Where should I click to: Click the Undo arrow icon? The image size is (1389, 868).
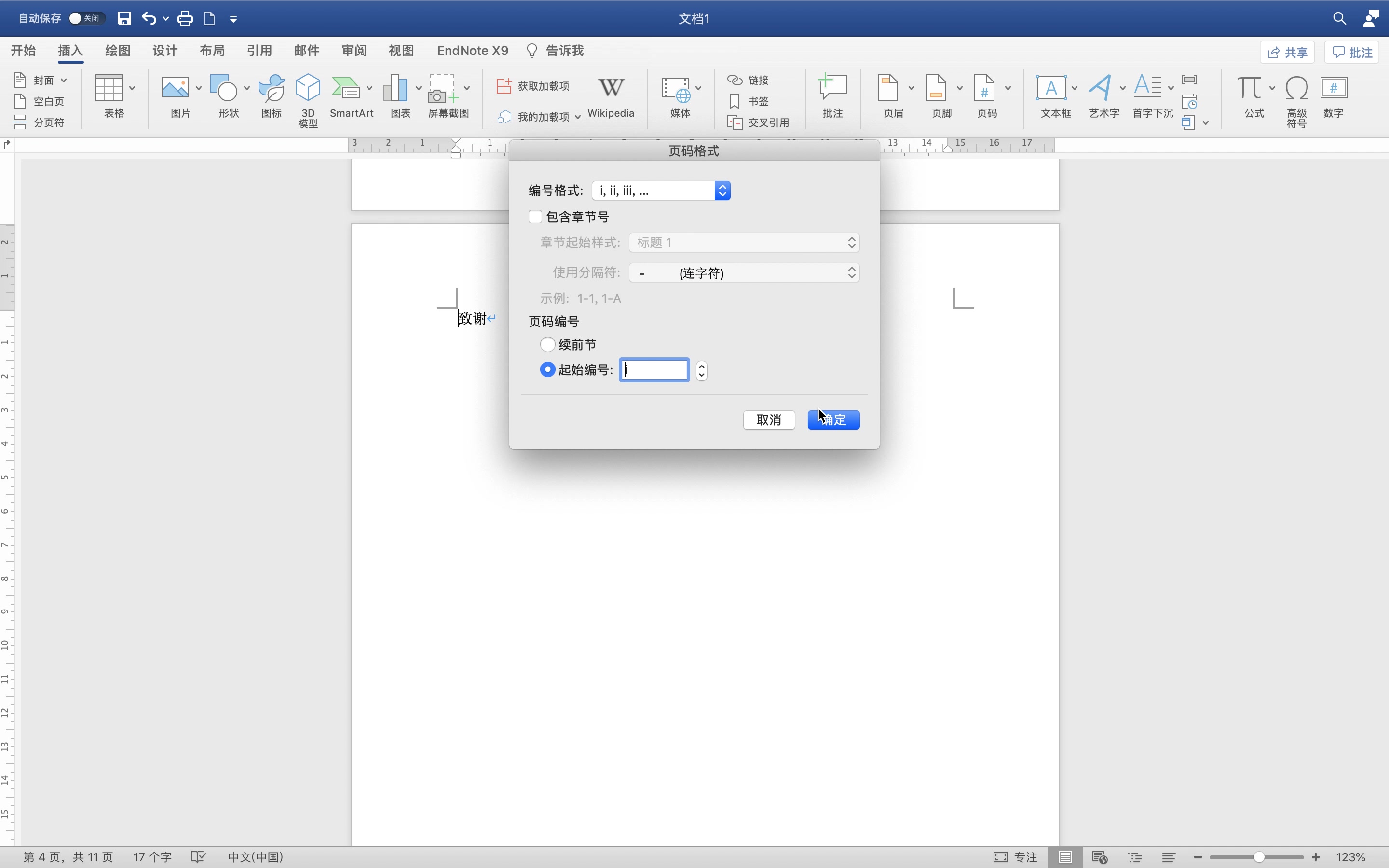pyautogui.click(x=149, y=18)
